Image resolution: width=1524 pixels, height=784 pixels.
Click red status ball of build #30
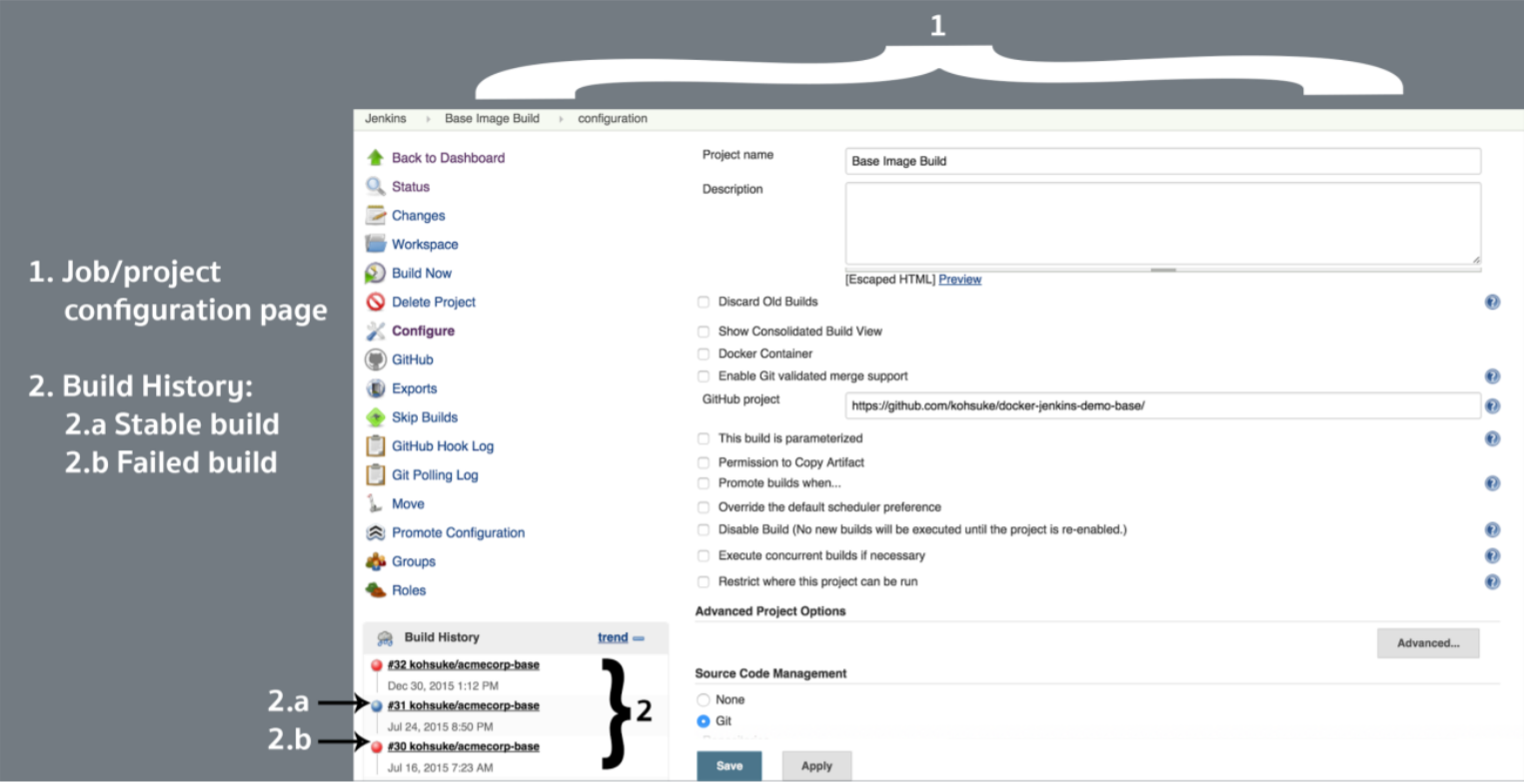377,747
